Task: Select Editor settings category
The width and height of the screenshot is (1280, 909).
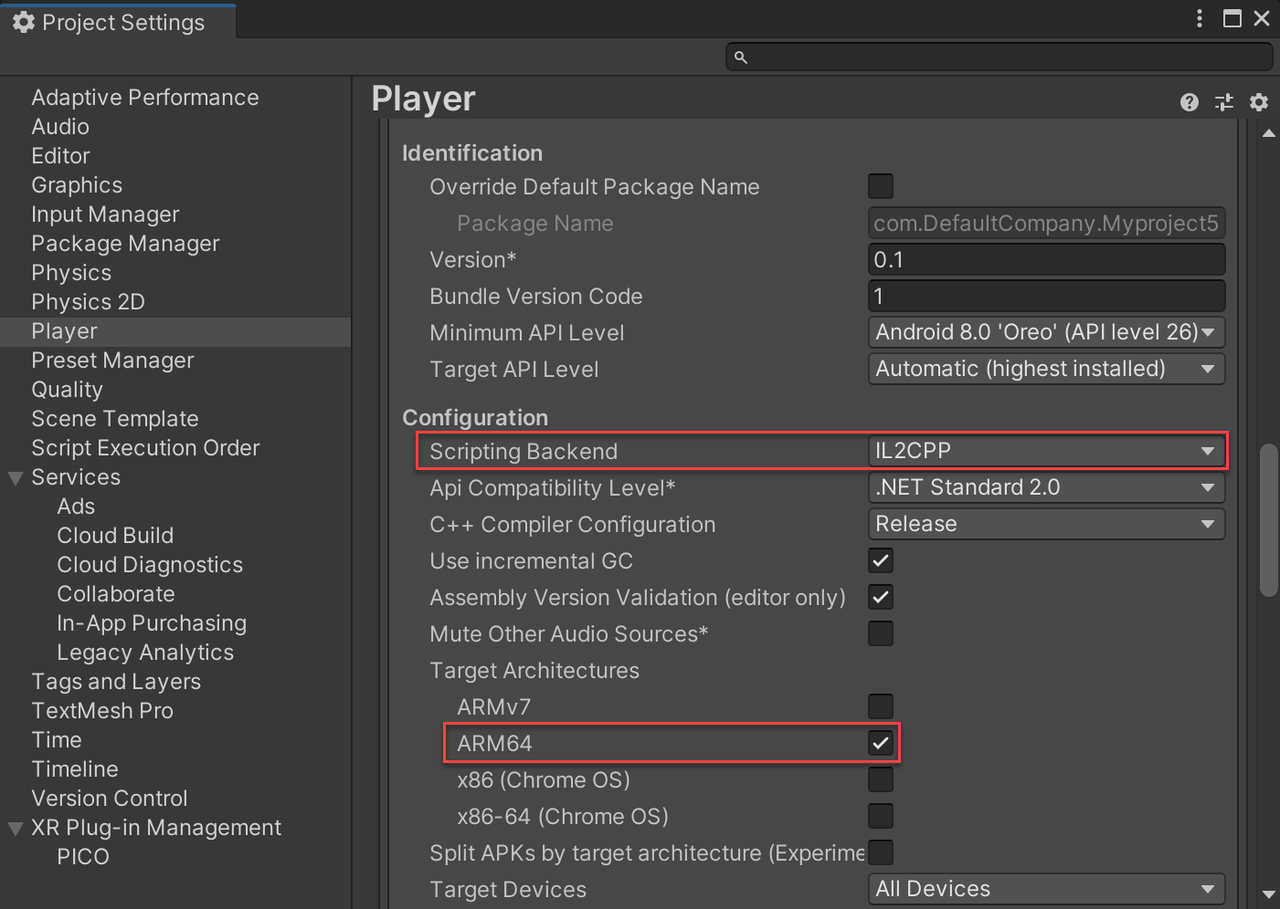Action: pos(60,156)
